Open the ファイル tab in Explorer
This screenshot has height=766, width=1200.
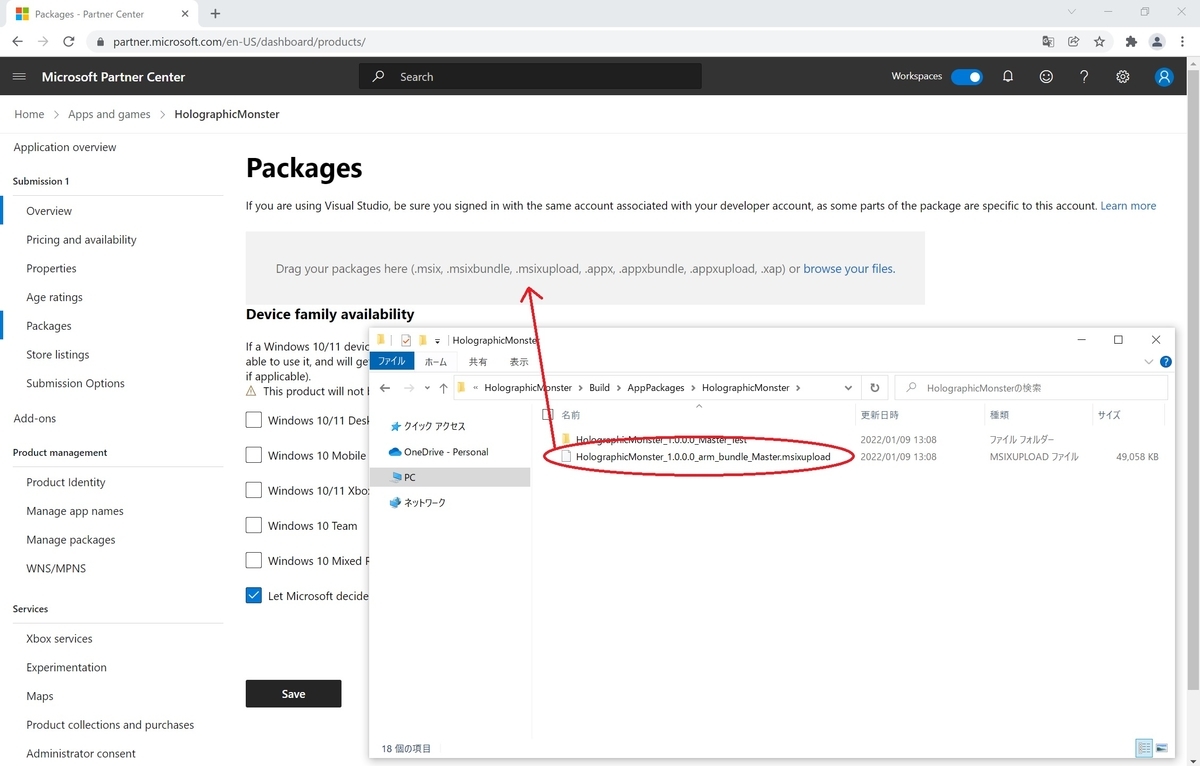click(391, 362)
